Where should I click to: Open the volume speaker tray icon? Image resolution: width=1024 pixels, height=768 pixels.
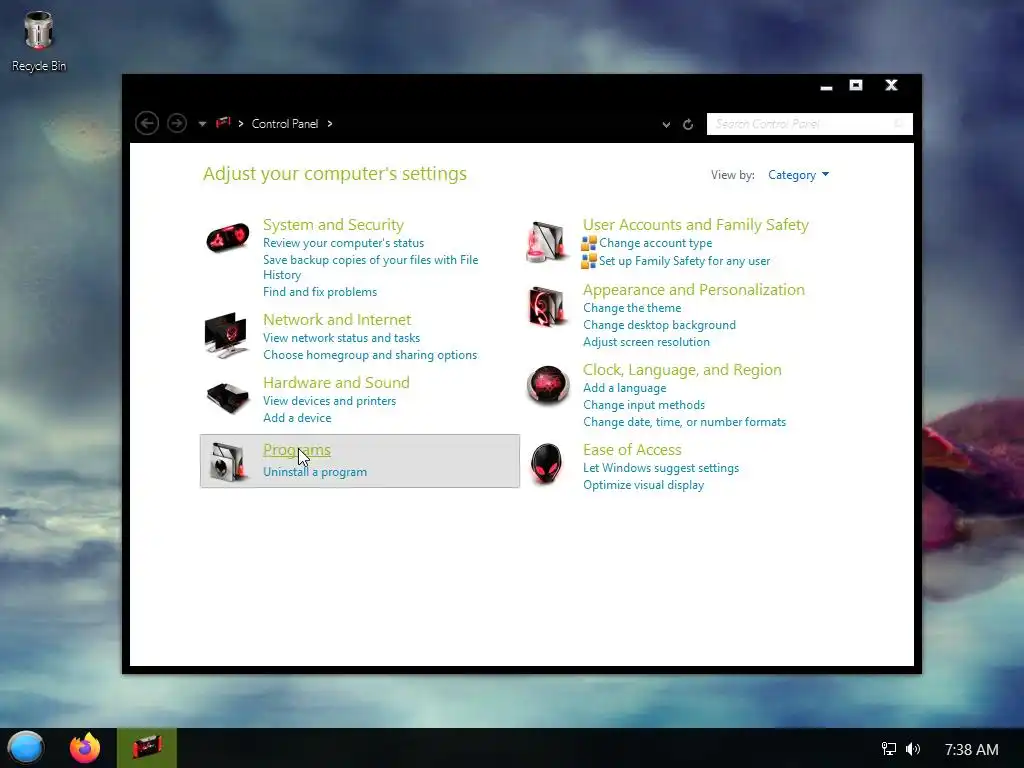coord(913,749)
